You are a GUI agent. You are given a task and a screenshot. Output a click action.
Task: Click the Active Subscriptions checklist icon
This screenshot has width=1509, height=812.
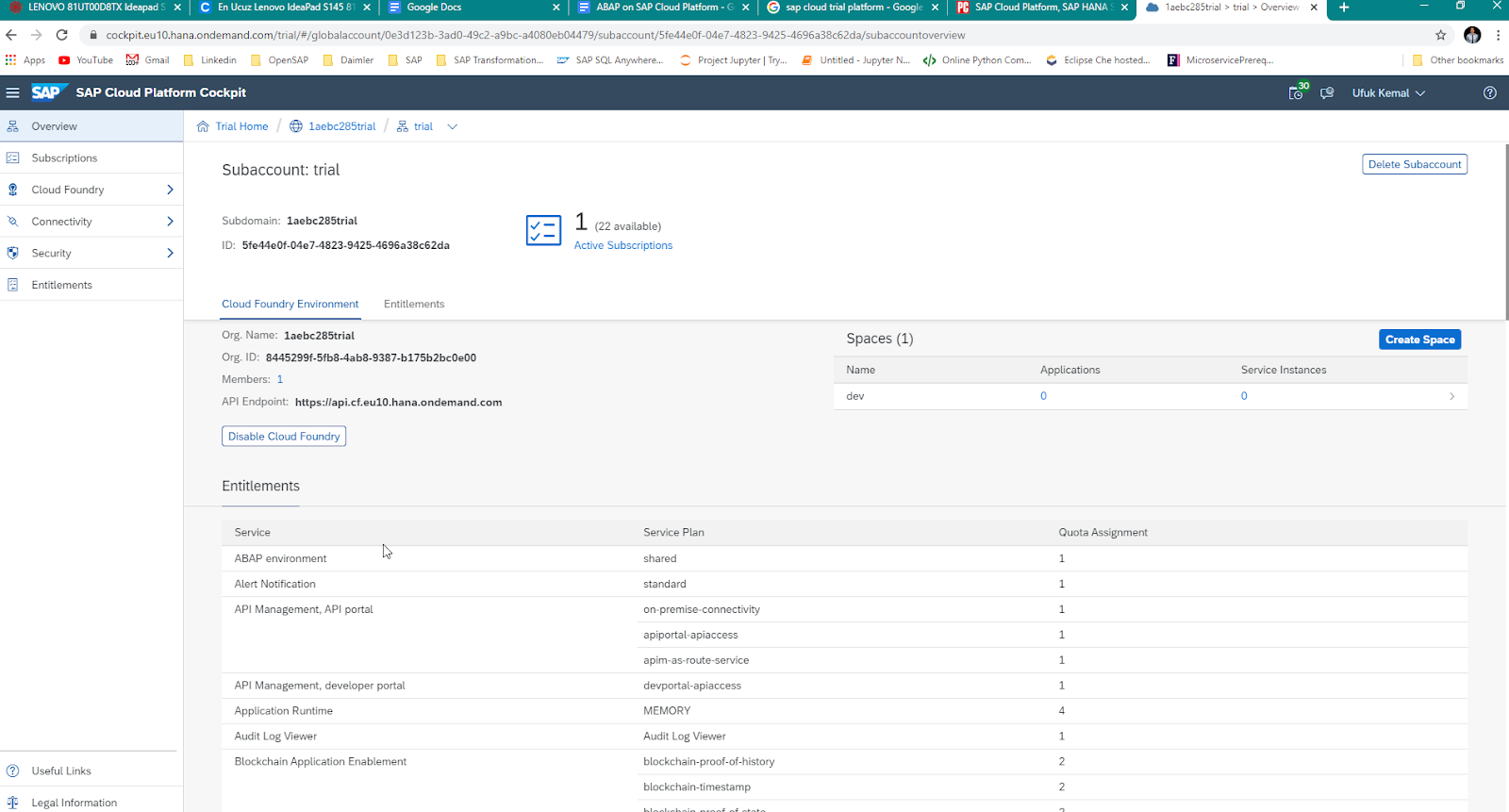pyautogui.click(x=544, y=230)
